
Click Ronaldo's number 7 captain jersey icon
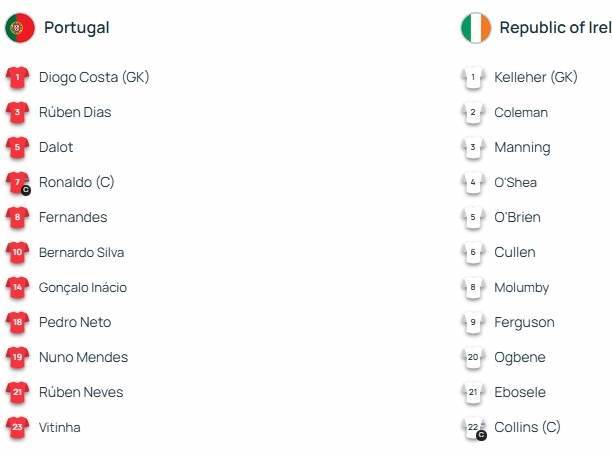pyautogui.click(x=18, y=183)
